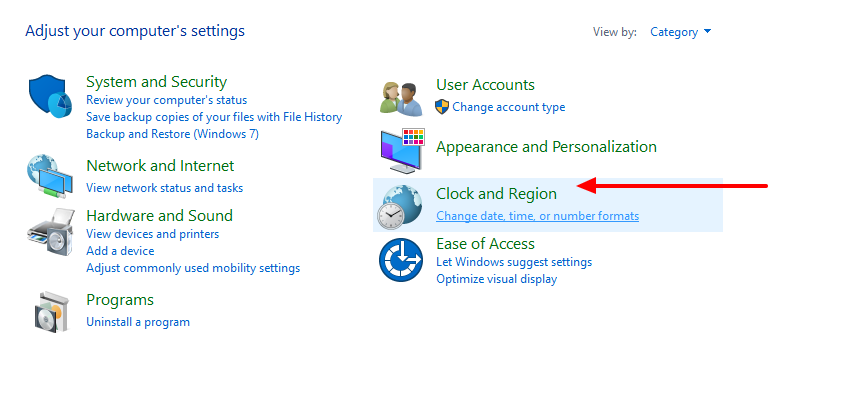Screen dimensions: 860x405
Task: Open the Clock and Region category
Action: point(496,194)
